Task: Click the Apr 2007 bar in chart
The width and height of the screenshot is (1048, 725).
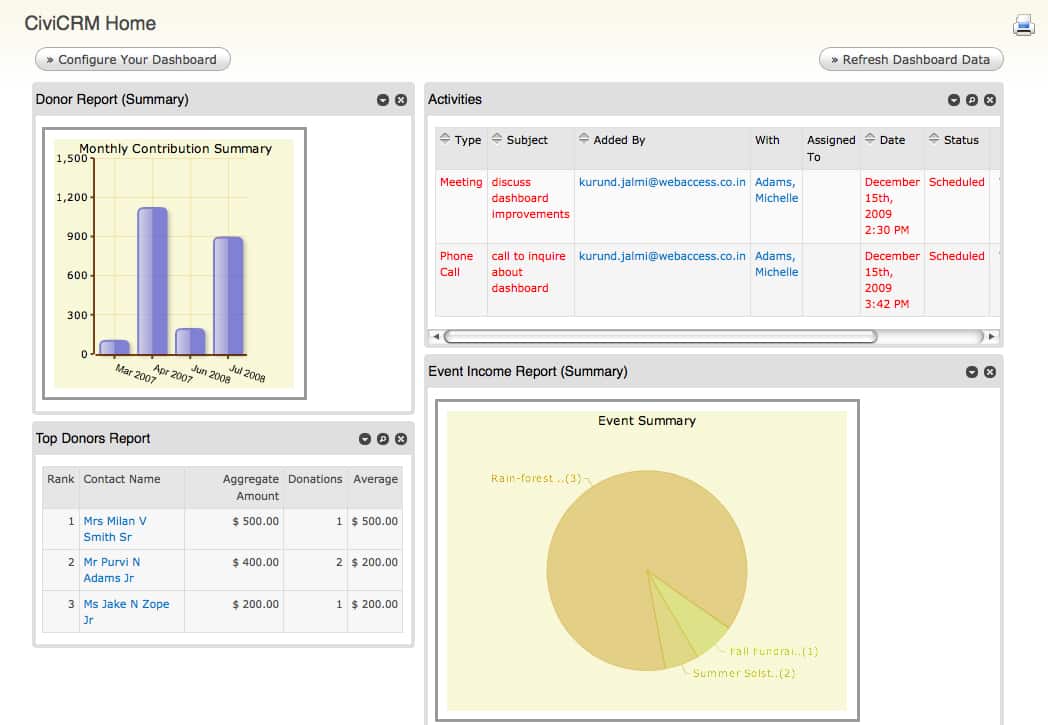Action: (x=152, y=281)
